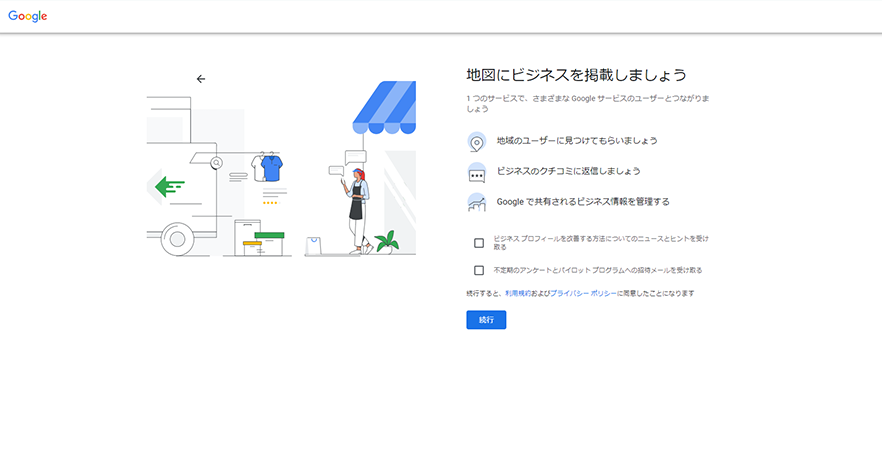Screen dimensions: 882x450
Task: Click the map location pin icon
Action: click(x=476, y=142)
